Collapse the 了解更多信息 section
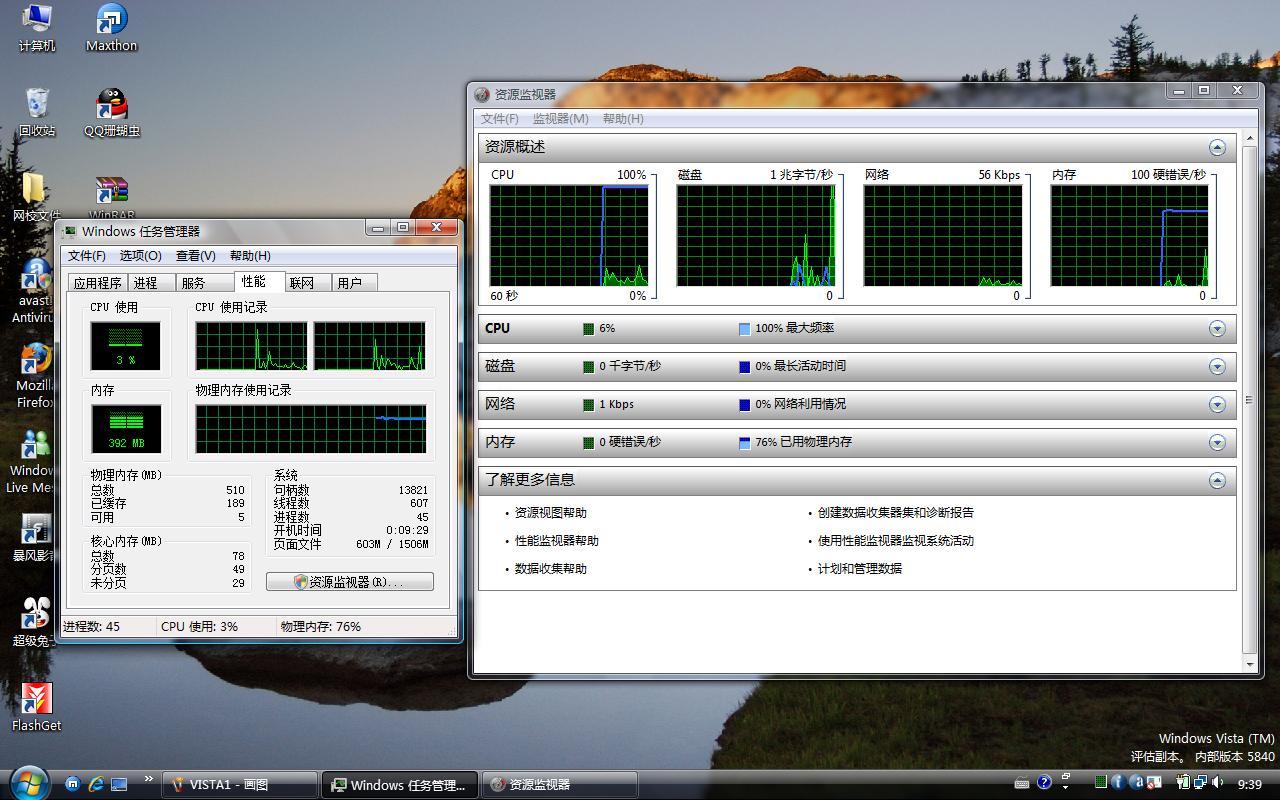 [x=1217, y=481]
